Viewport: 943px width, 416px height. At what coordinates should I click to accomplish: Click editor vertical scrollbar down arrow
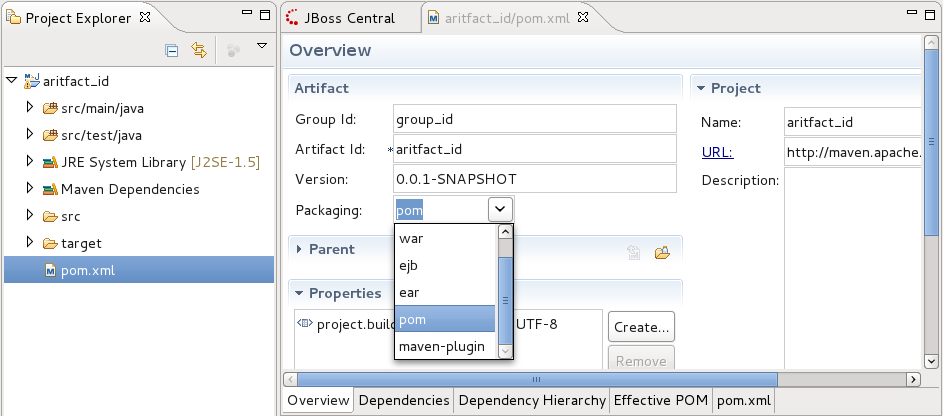click(932, 361)
